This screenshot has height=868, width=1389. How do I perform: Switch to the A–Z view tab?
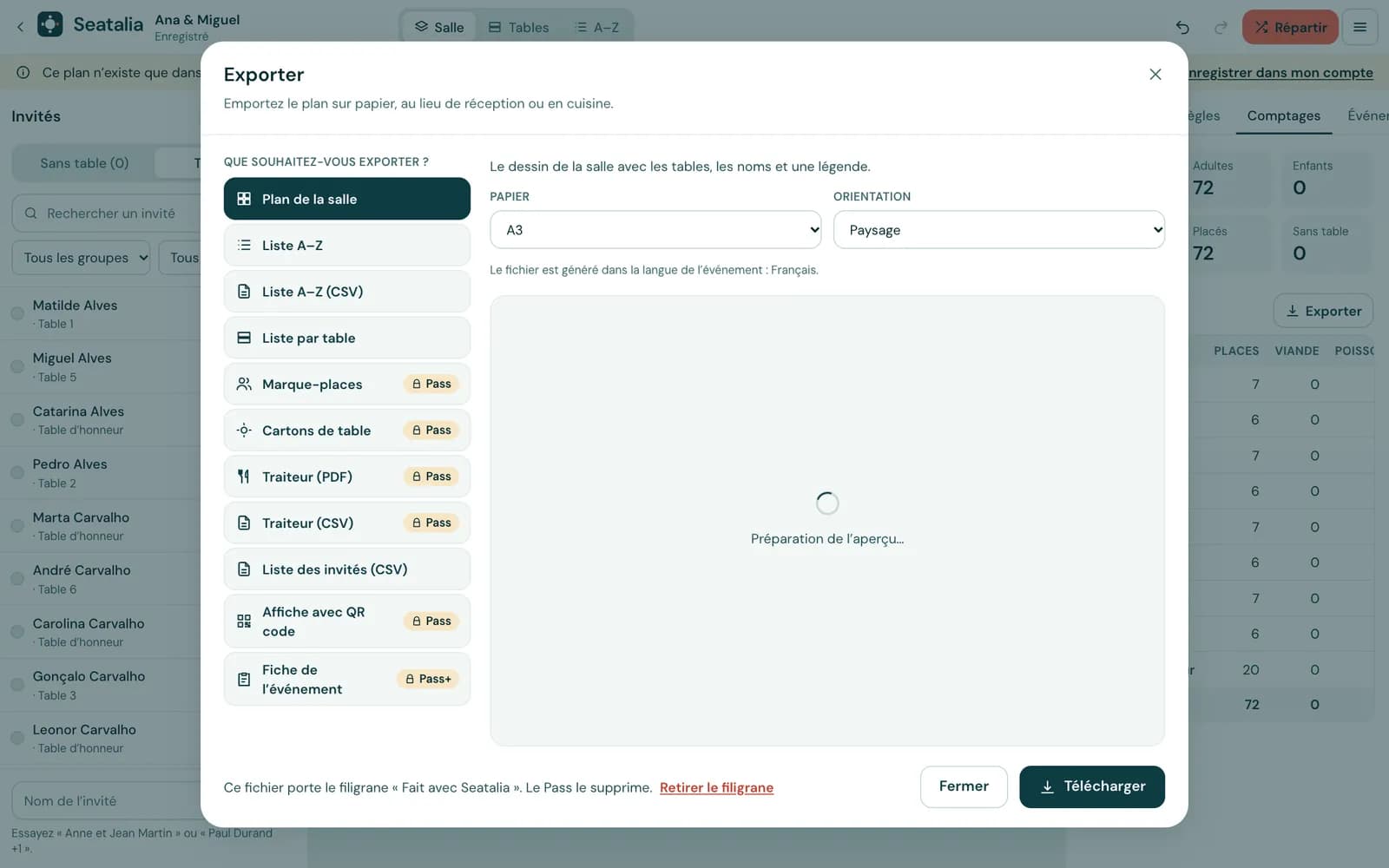pos(597,27)
